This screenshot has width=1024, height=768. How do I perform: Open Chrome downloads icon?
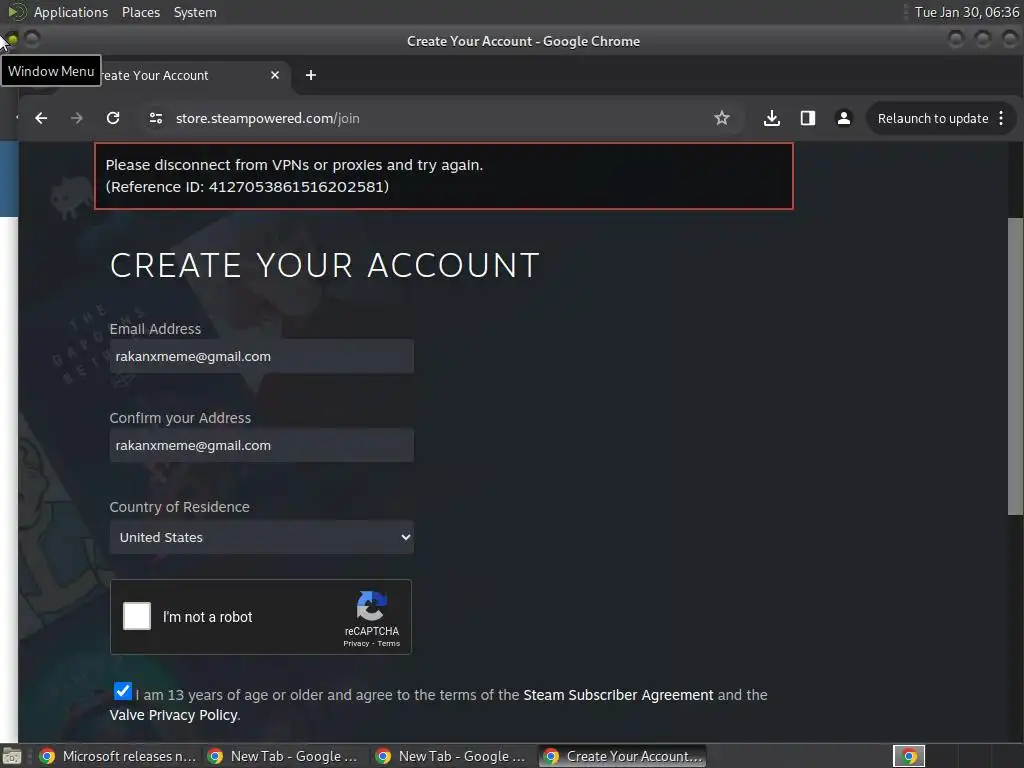(x=771, y=118)
